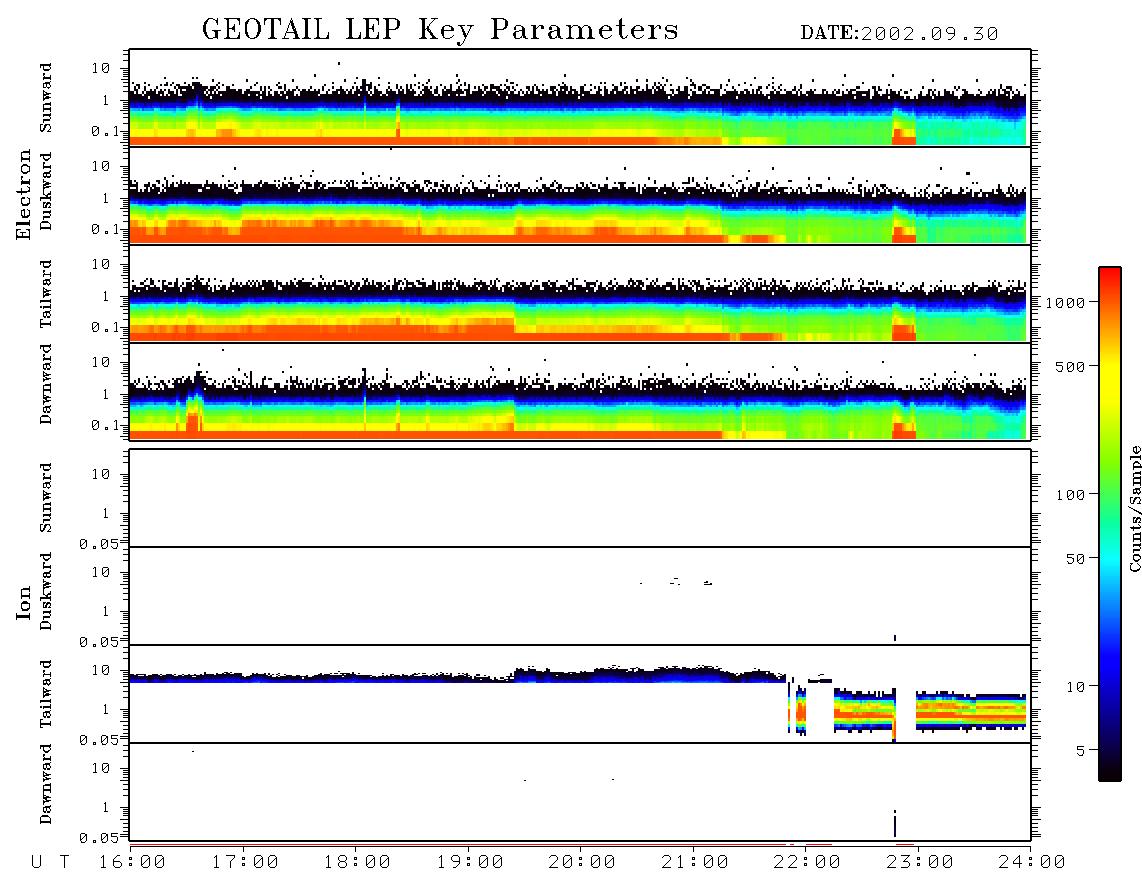Click the "17:00" time tick label
Screen dimensions: 1142x880
click(245, 862)
